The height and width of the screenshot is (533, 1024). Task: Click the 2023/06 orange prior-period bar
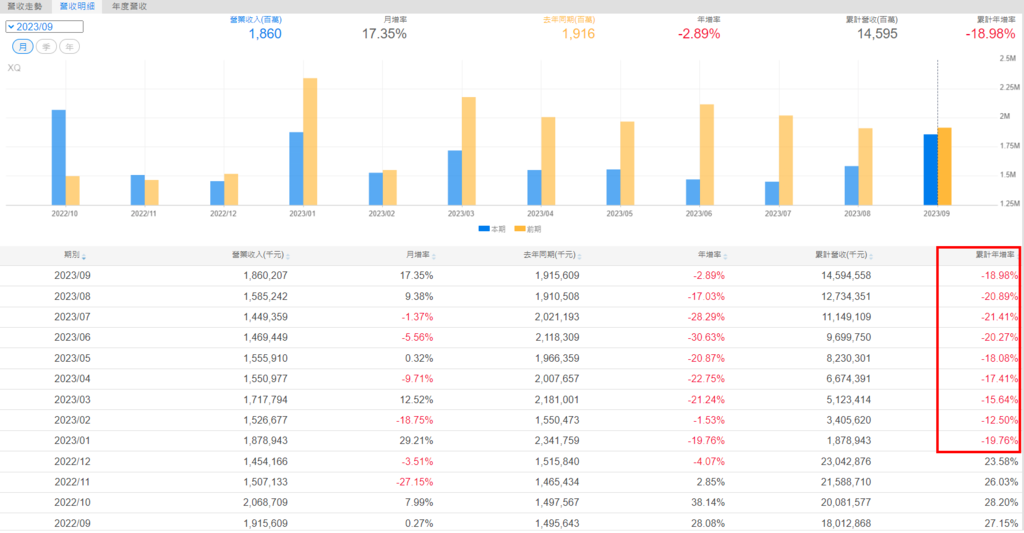pyautogui.click(x=707, y=155)
